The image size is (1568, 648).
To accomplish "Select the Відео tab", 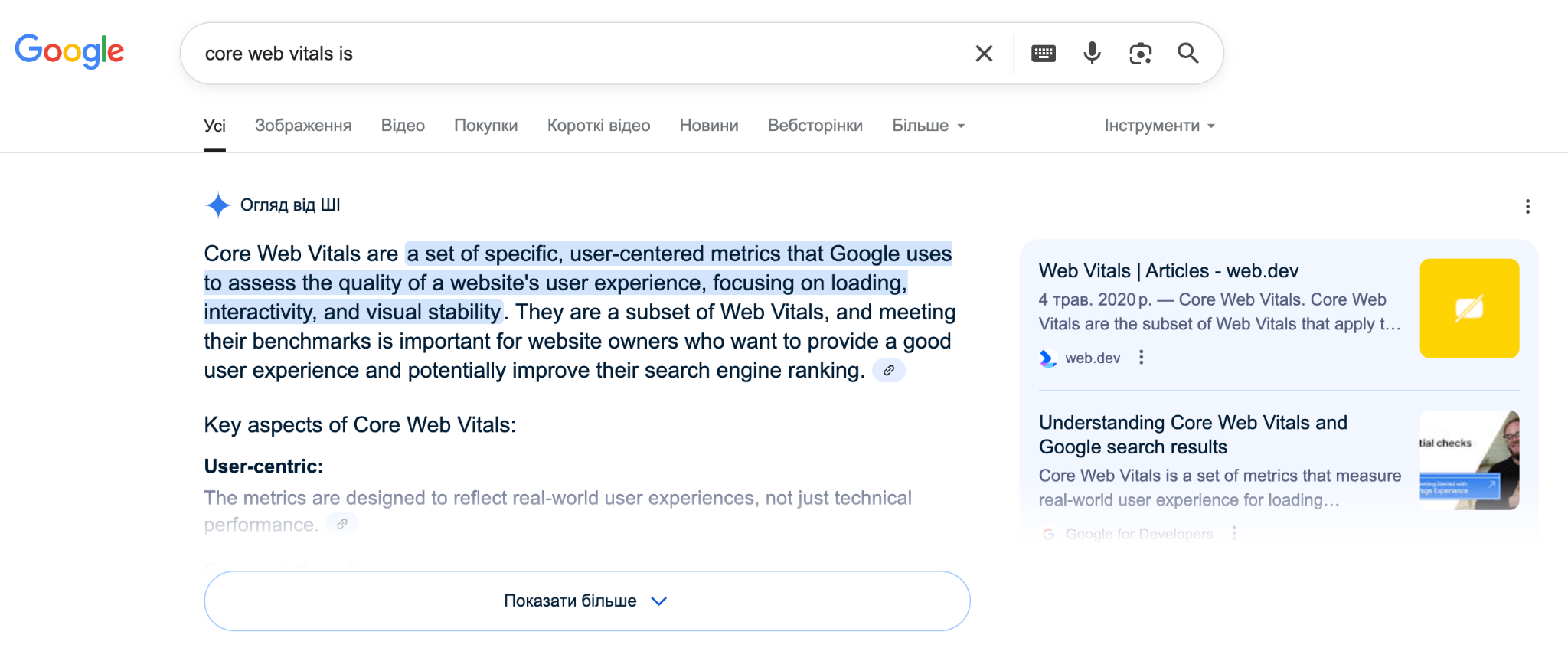I will tap(403, 125).
